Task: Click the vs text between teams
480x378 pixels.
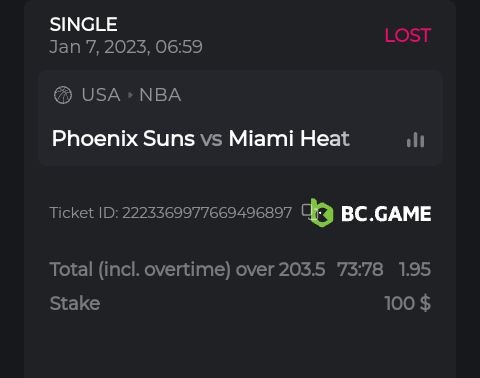Action: click(211, 139)
